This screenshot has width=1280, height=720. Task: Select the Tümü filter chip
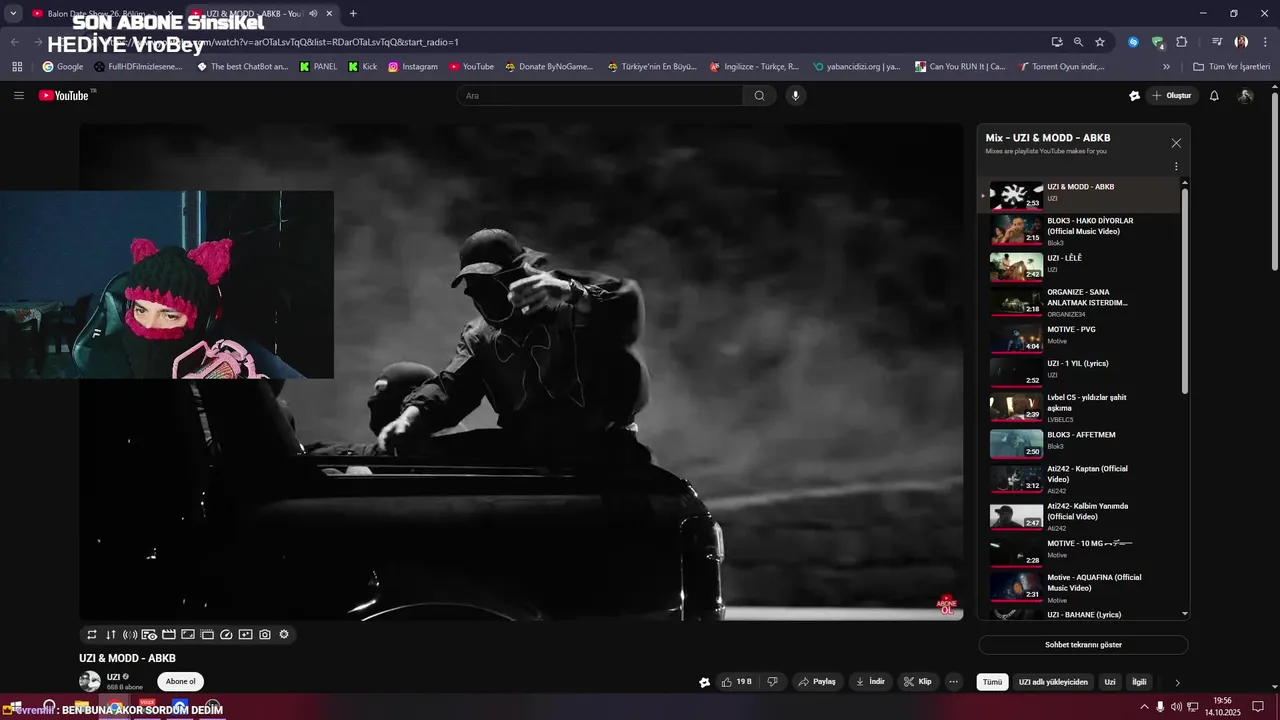click(992, 682)
